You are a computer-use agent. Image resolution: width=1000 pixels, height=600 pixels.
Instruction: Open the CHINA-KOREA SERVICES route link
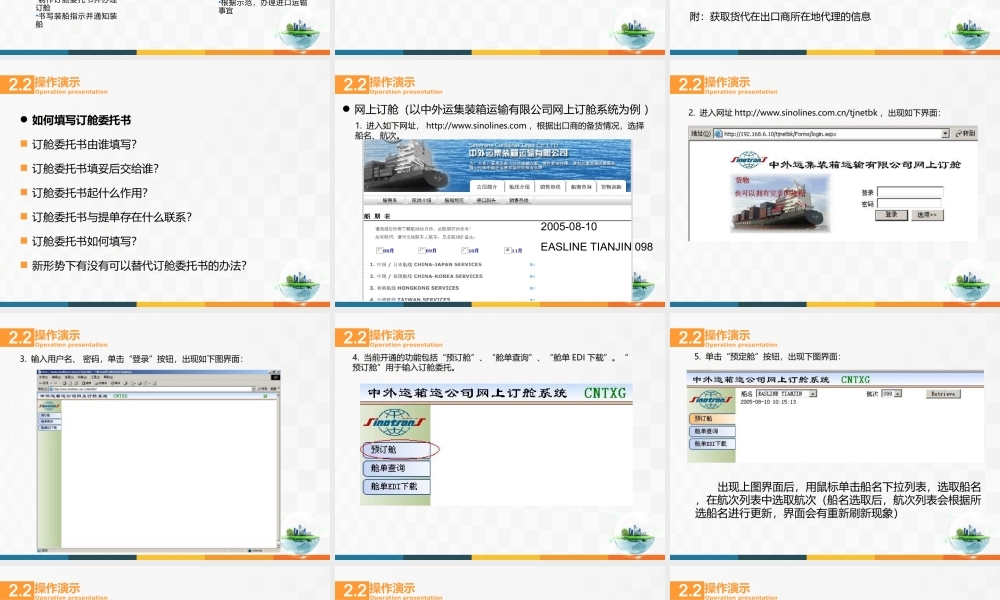click(426, 276)
